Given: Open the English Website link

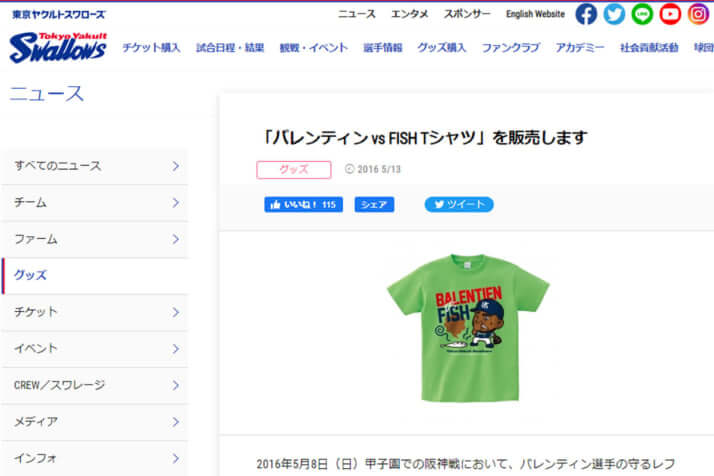Looking at the screenshot, I should (x=536, y=14).
